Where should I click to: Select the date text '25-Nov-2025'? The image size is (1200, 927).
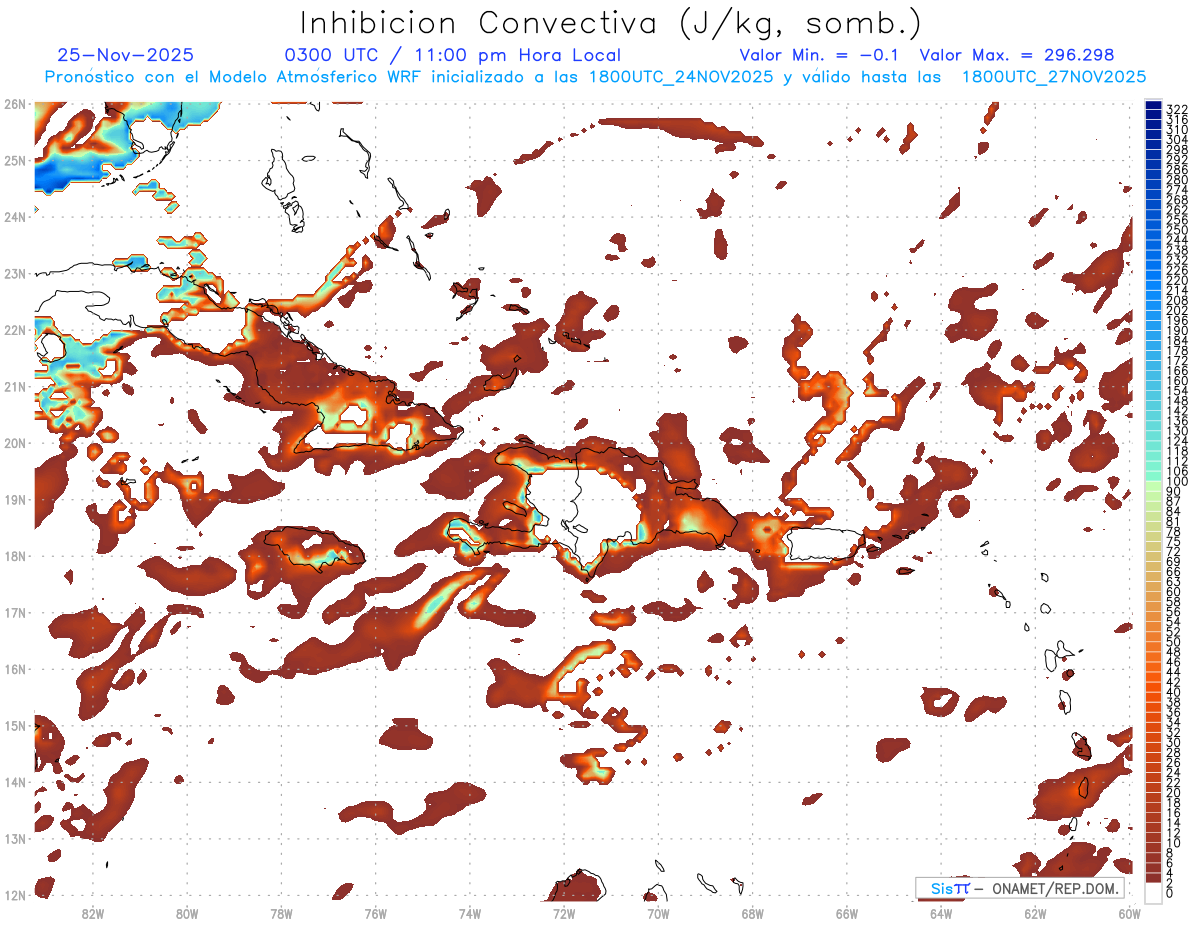(126, 56)
